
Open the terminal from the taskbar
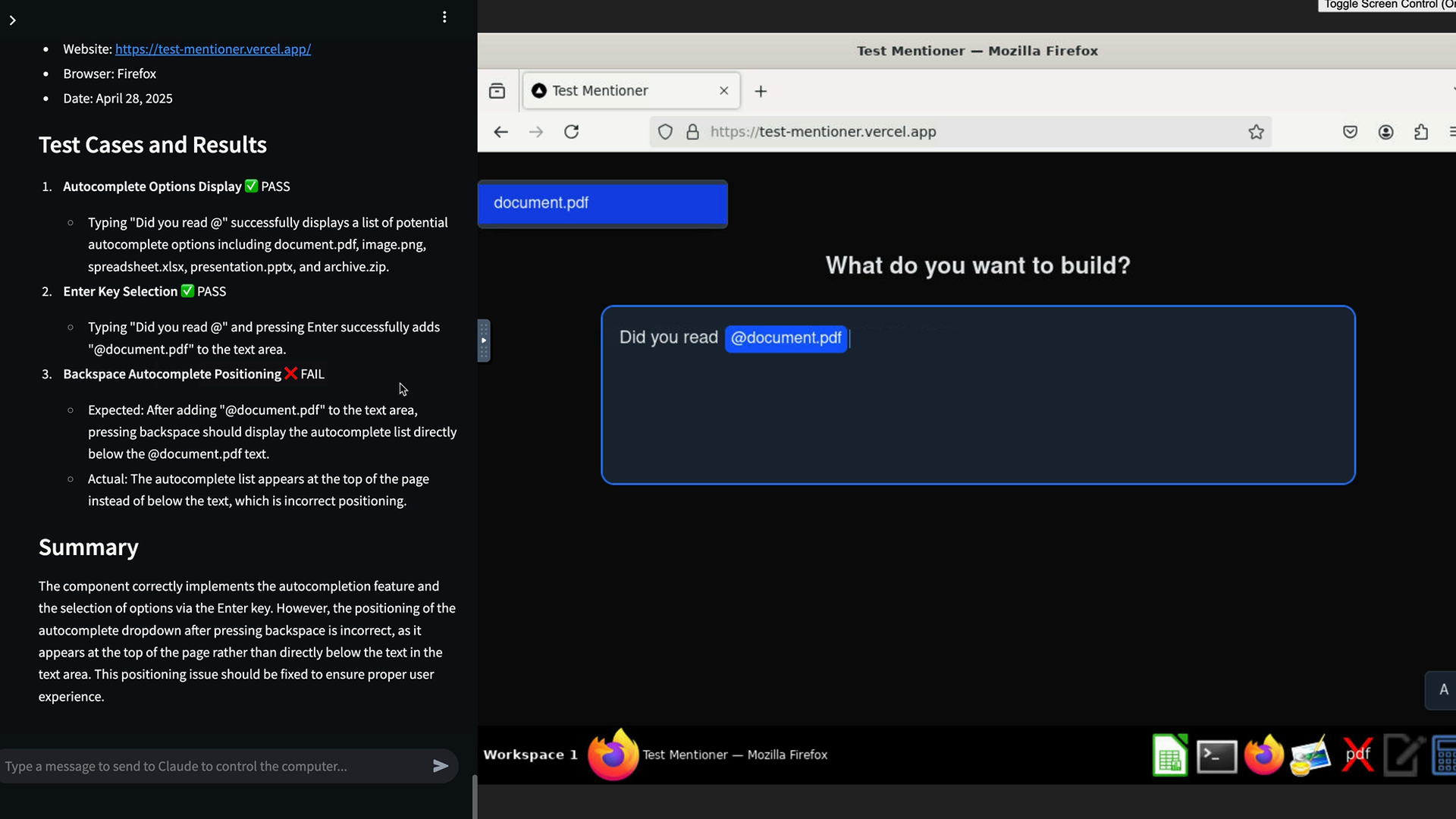1216,756
